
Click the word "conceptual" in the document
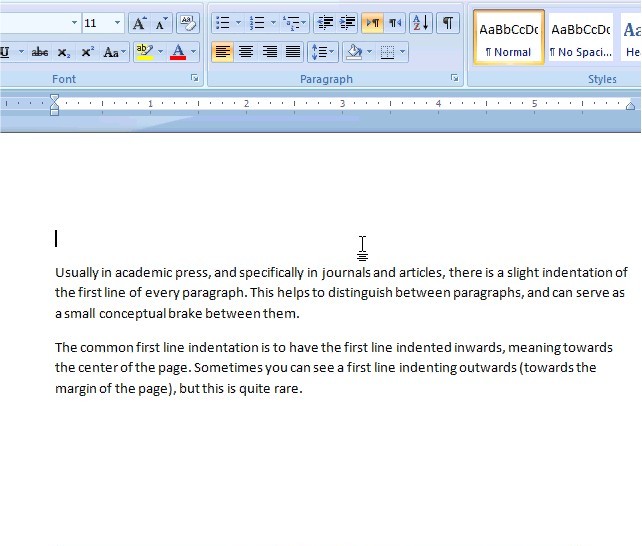pyautogui.click(x=132, y=314)
